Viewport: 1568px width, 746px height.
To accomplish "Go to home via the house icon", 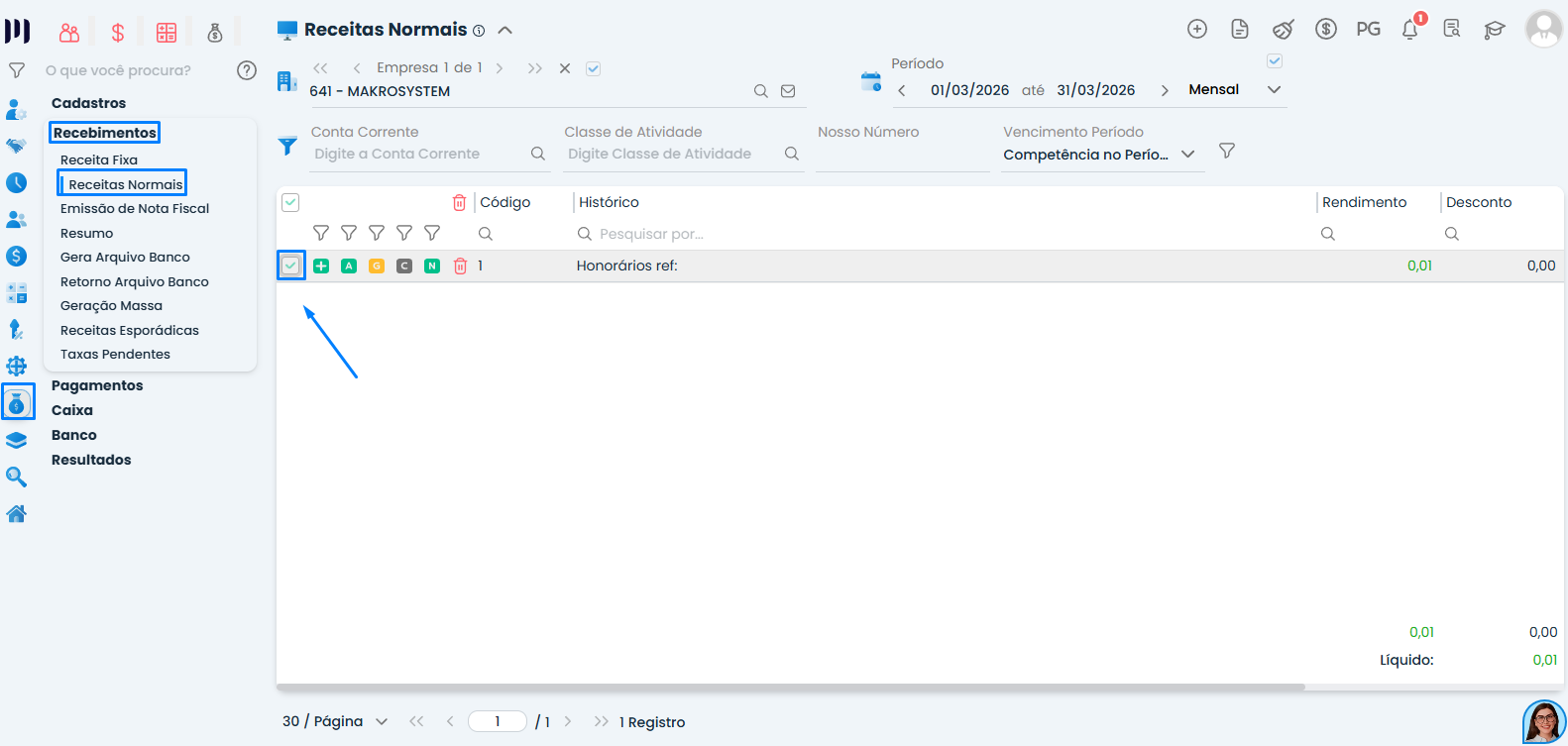I will (x=17, y=513).
